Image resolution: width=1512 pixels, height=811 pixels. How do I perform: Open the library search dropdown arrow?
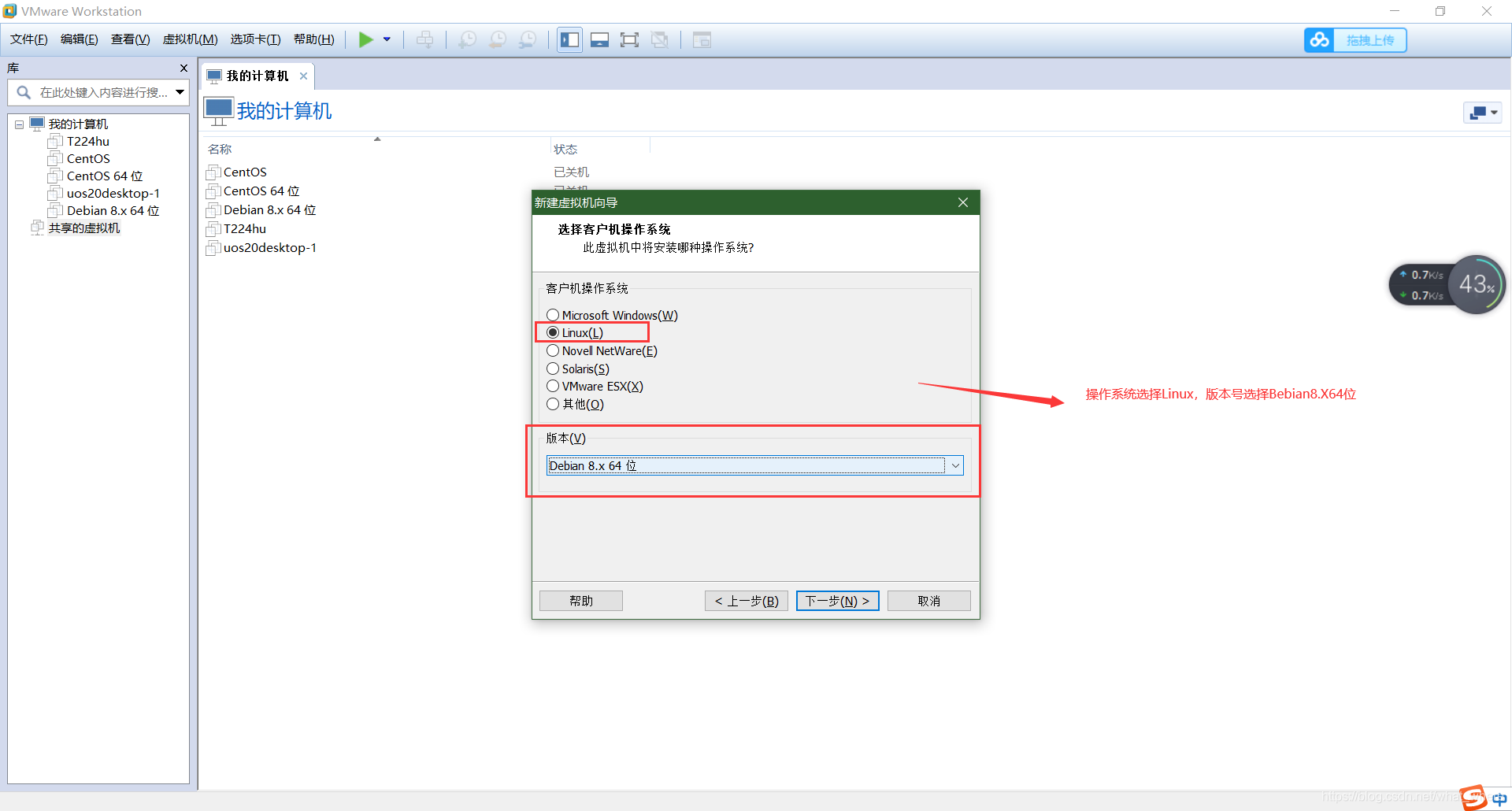tap(180, 92)
